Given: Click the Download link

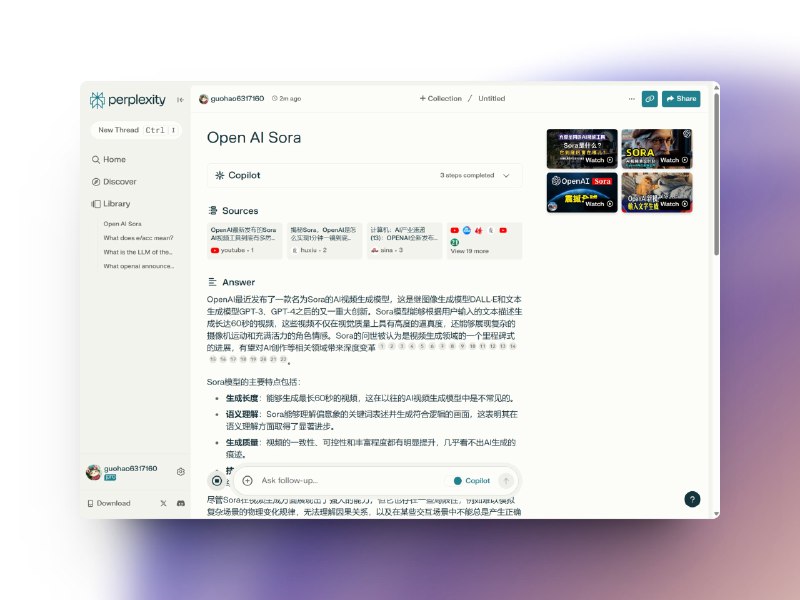Looking at the screenshot, I should [x=109, y=503].
